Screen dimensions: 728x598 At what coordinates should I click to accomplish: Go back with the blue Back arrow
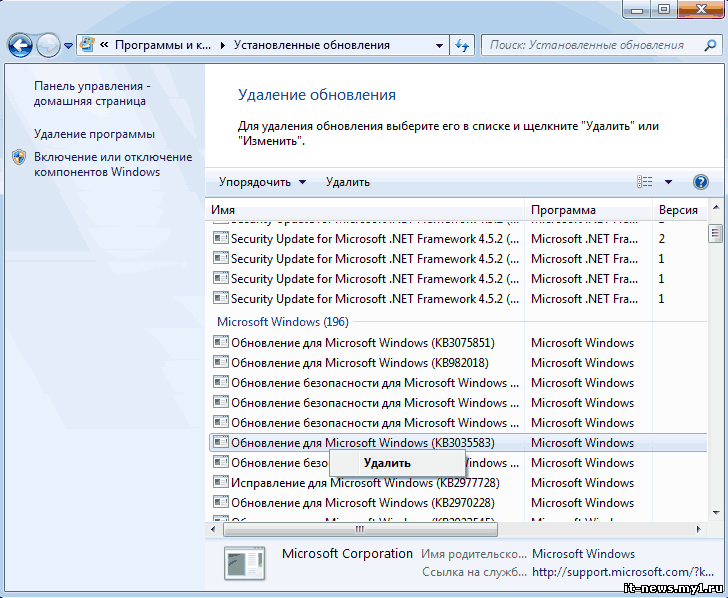point(20,46)
